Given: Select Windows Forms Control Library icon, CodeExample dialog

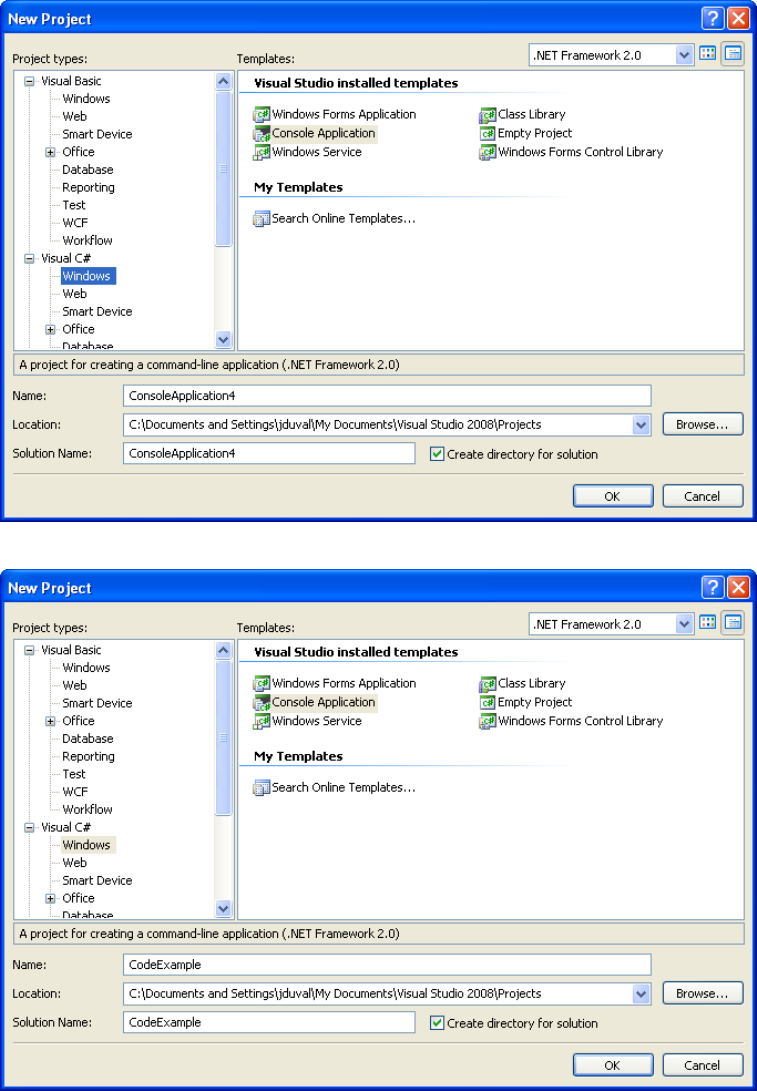Looking at the screenshot, I should [488, 722].
